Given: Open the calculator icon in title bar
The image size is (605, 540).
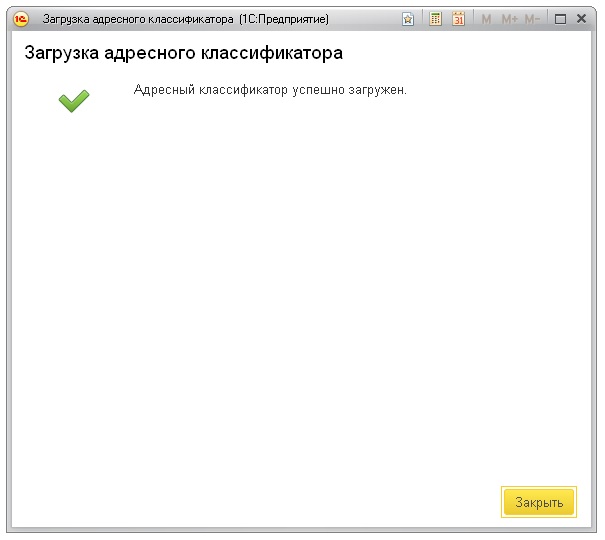Looking at the screenshot, I should point(435,19).
